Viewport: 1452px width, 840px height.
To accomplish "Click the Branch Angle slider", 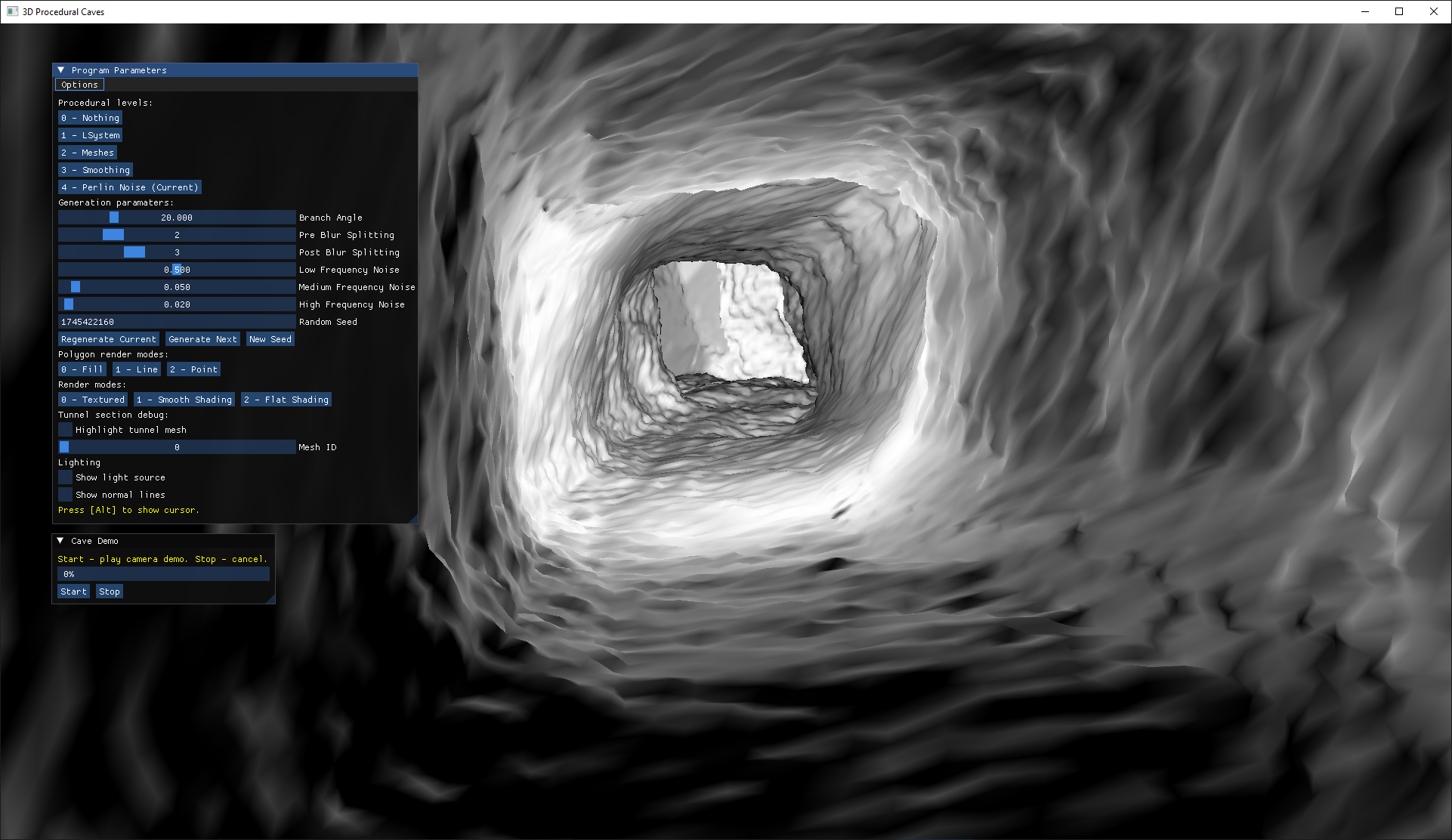I will [177, 218].
